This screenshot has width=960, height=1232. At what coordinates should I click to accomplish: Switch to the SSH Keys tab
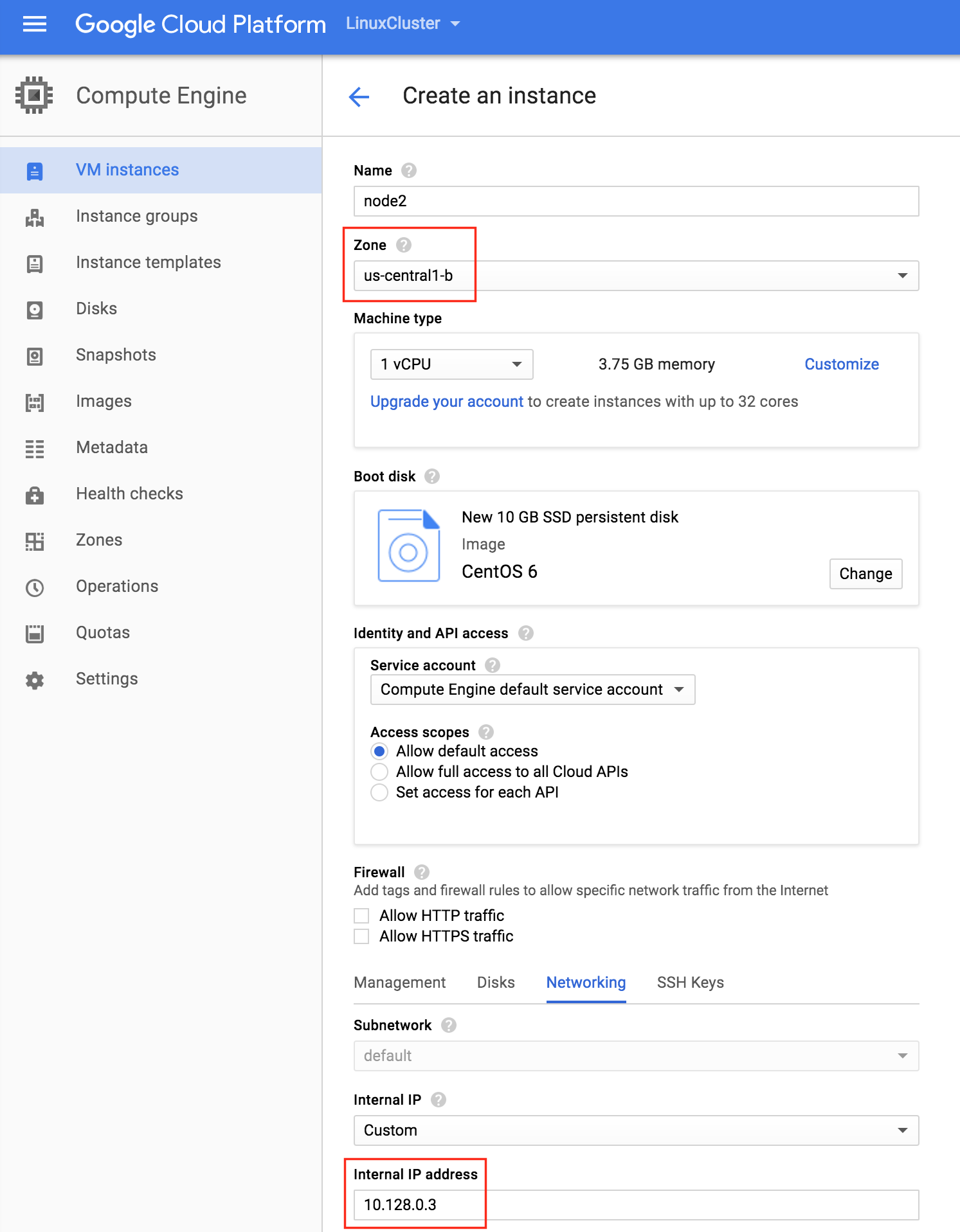(x=690, y=983)
